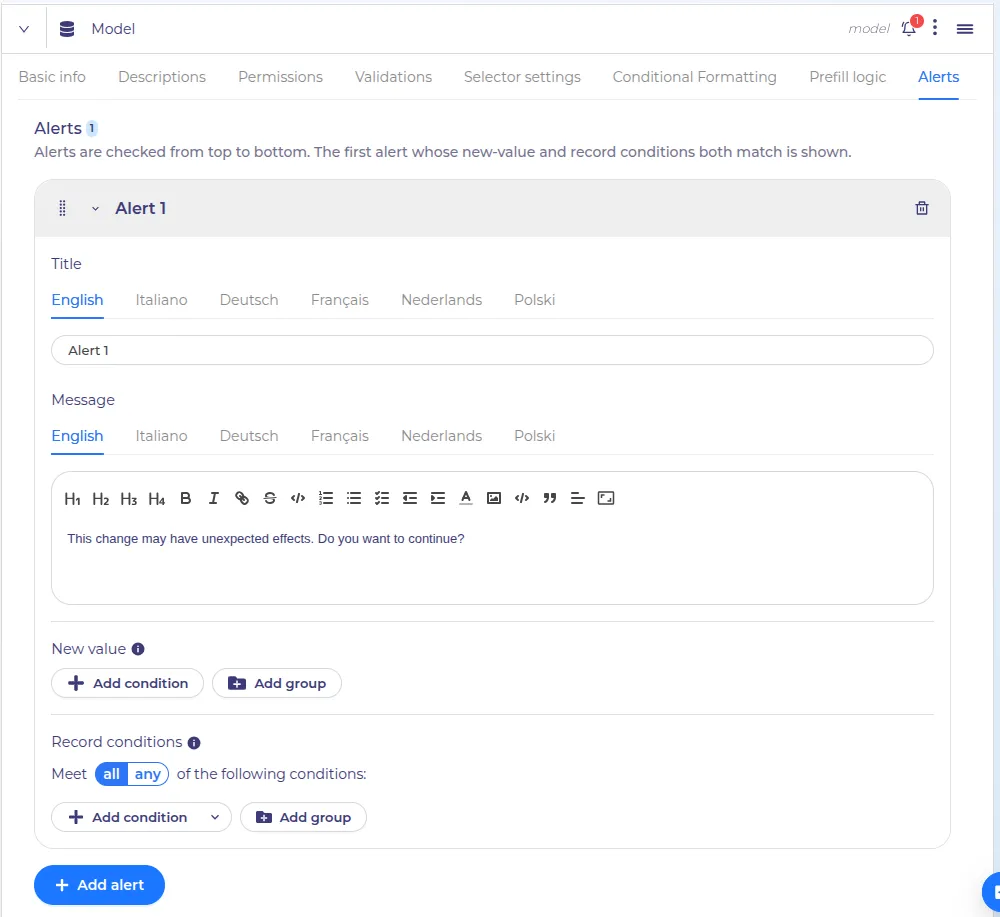
Task: Show the Record conditions info tooltip
Action: click(x=194, y=743)
